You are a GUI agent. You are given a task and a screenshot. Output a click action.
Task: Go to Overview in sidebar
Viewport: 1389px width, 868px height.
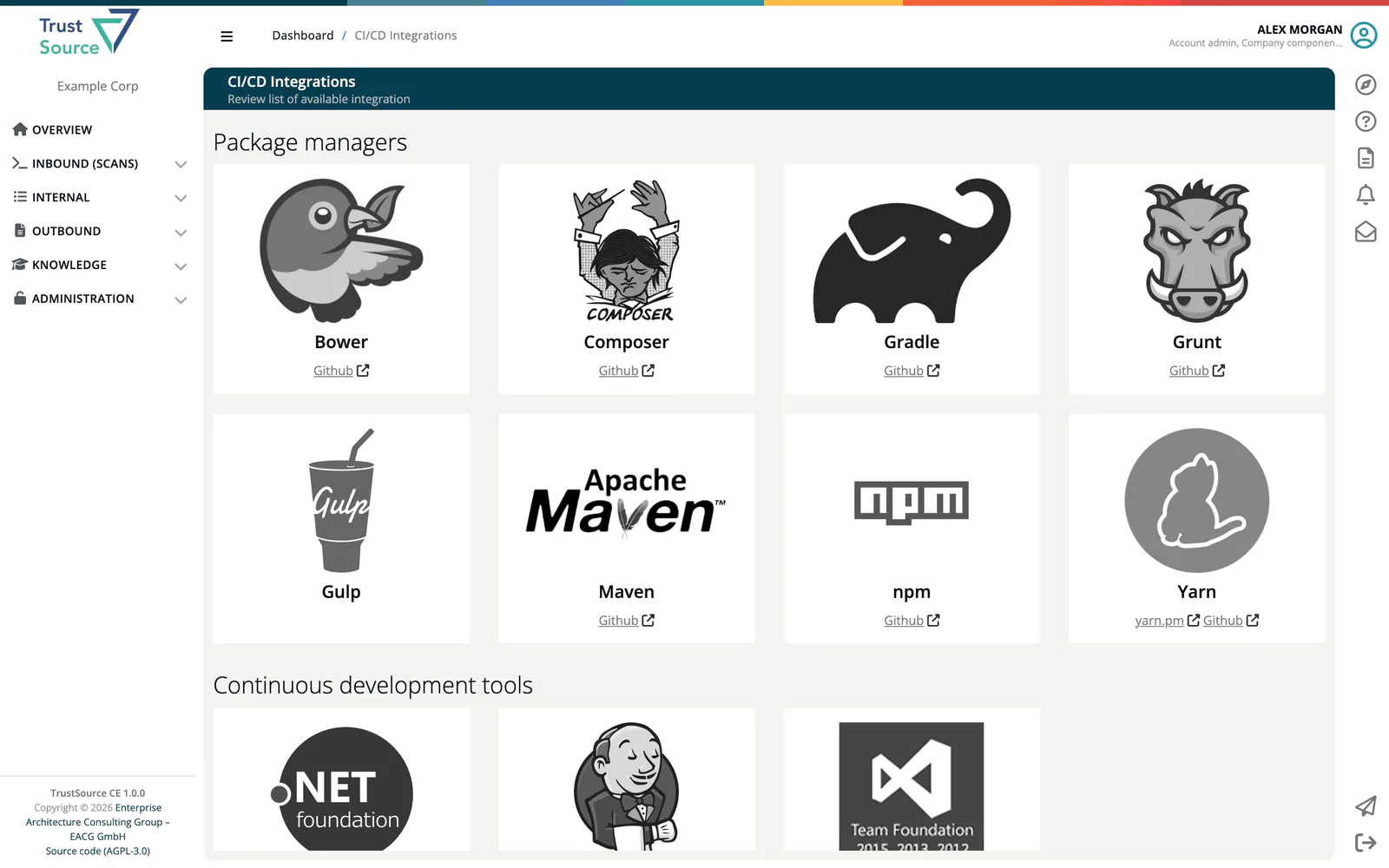62,130
